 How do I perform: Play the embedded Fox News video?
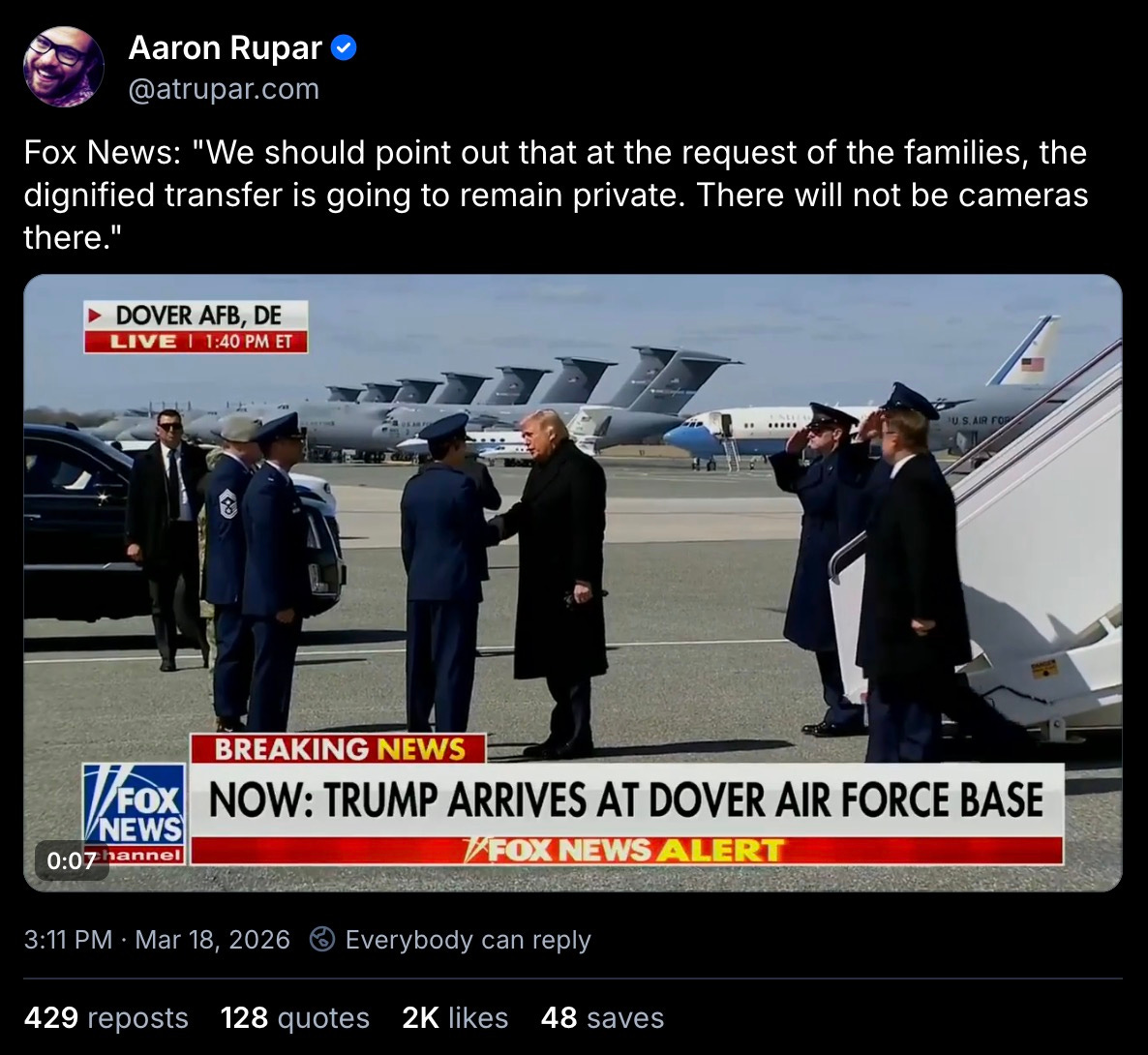572,583
